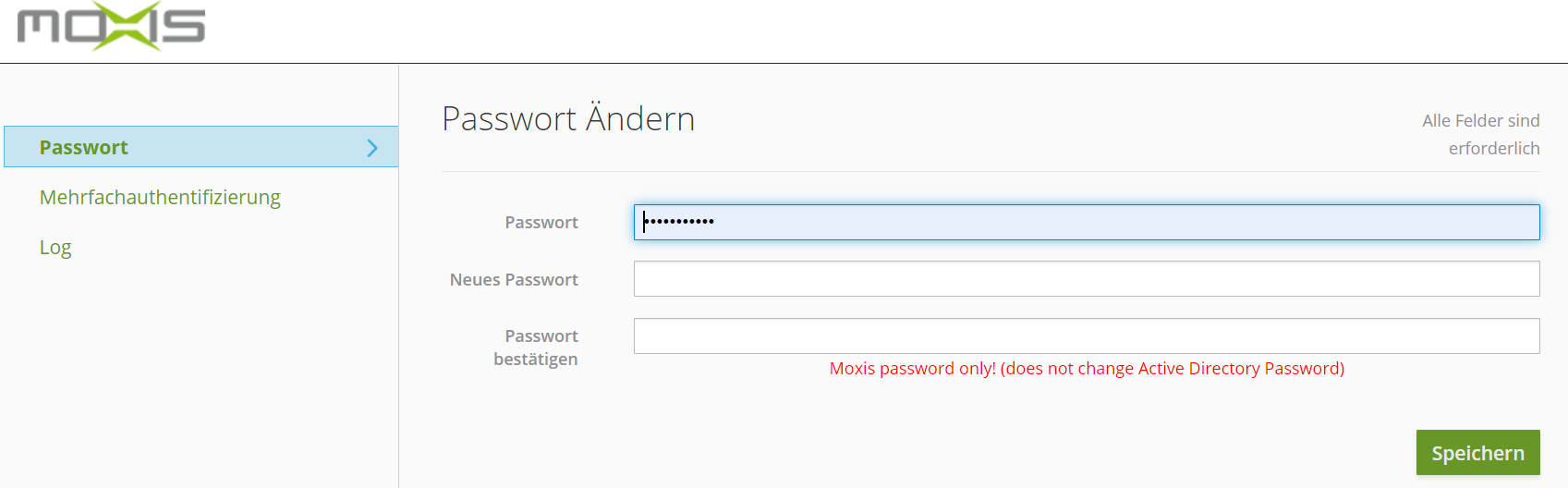
Task: Go to the Log section
Action: coord(55,248)
